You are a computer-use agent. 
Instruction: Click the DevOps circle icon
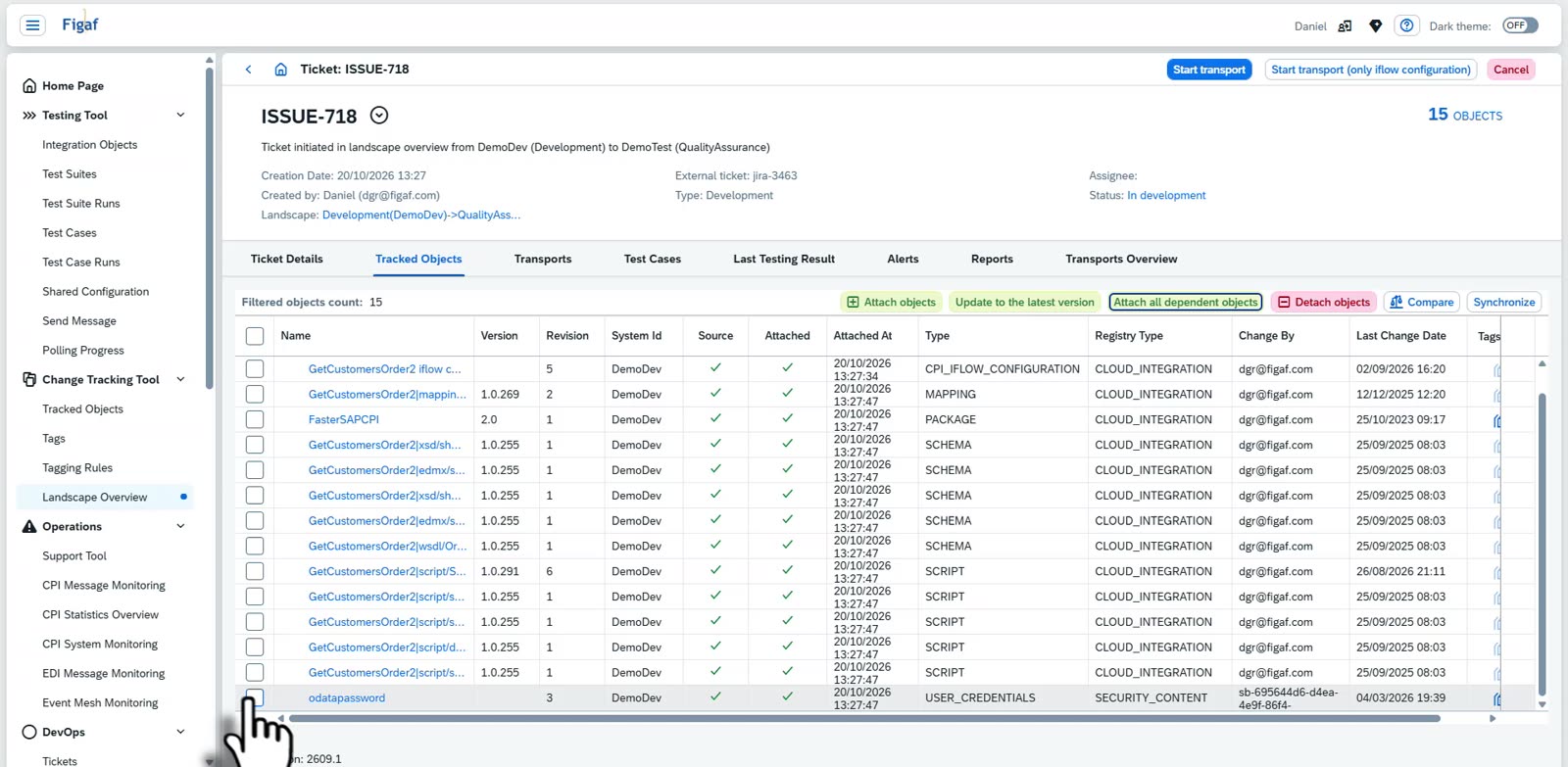pos(29,732)
